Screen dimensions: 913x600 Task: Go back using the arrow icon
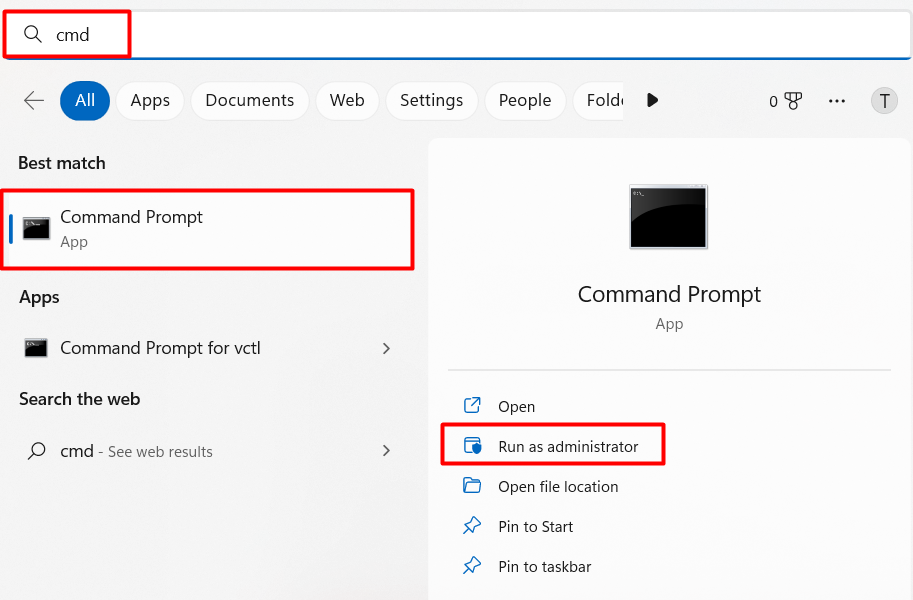coord(33,100)
